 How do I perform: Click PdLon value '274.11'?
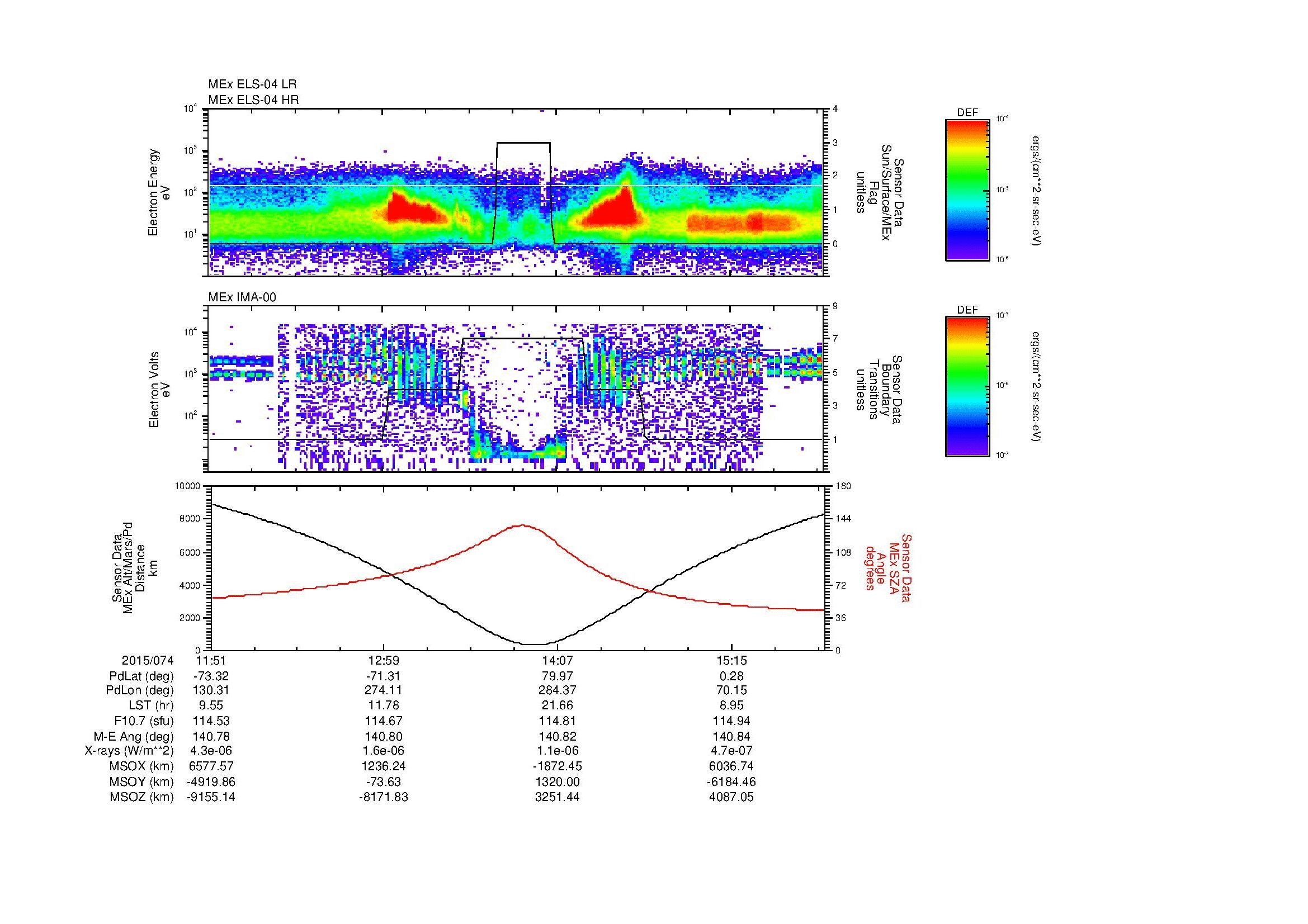[384, 690]
